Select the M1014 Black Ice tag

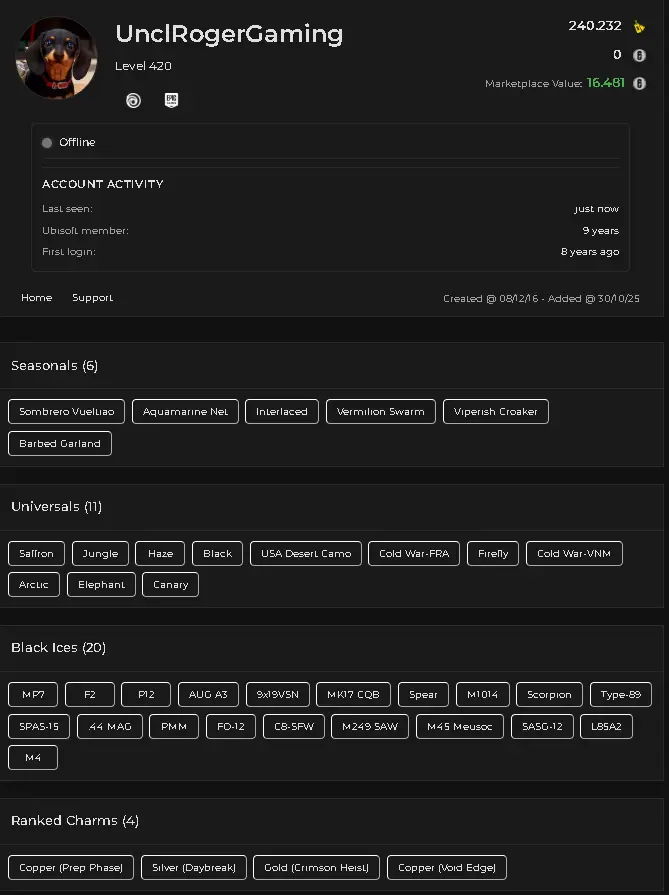coord(482,695)
